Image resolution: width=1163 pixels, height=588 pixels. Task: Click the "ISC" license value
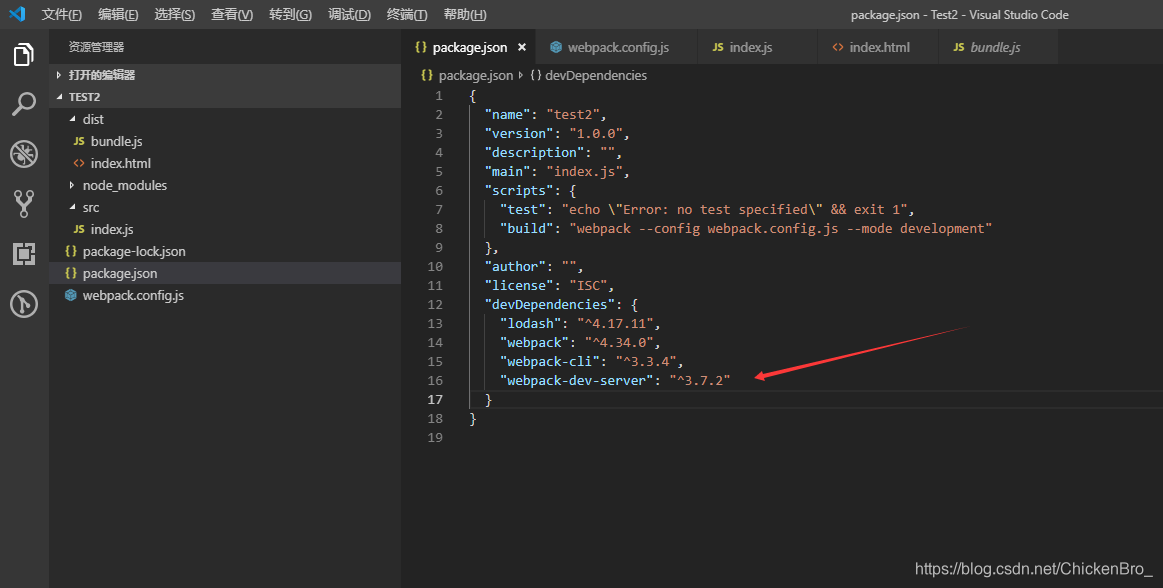click(587, 285)
